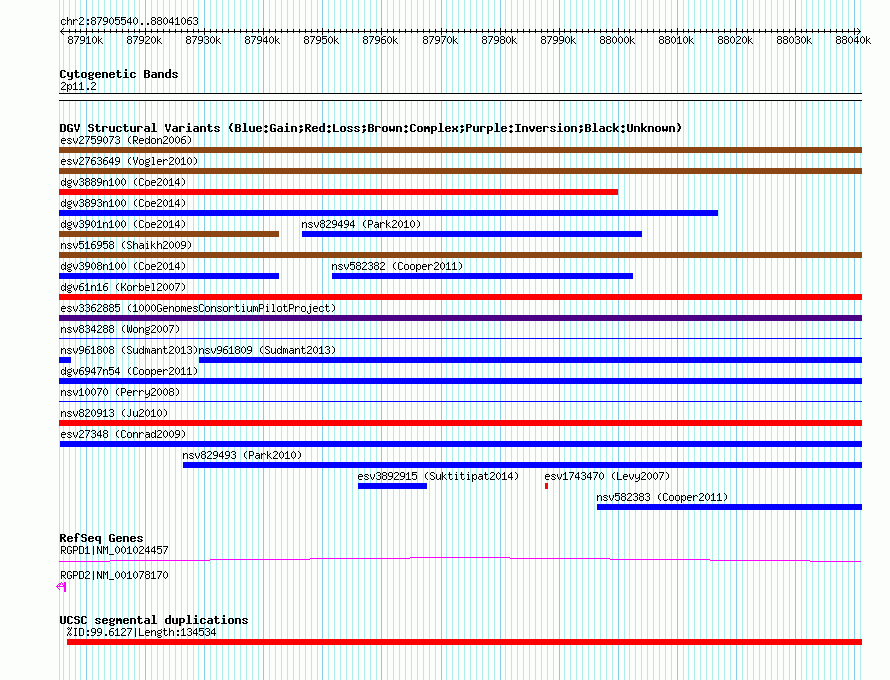Click the 88020k ruler position label

click(x=735, y=41)
